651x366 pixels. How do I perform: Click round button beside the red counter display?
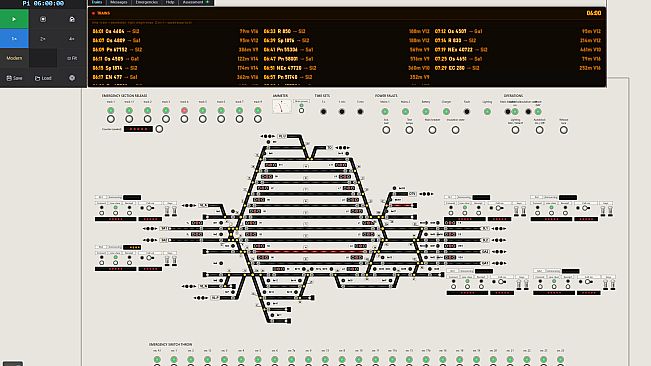coord(159,129)
